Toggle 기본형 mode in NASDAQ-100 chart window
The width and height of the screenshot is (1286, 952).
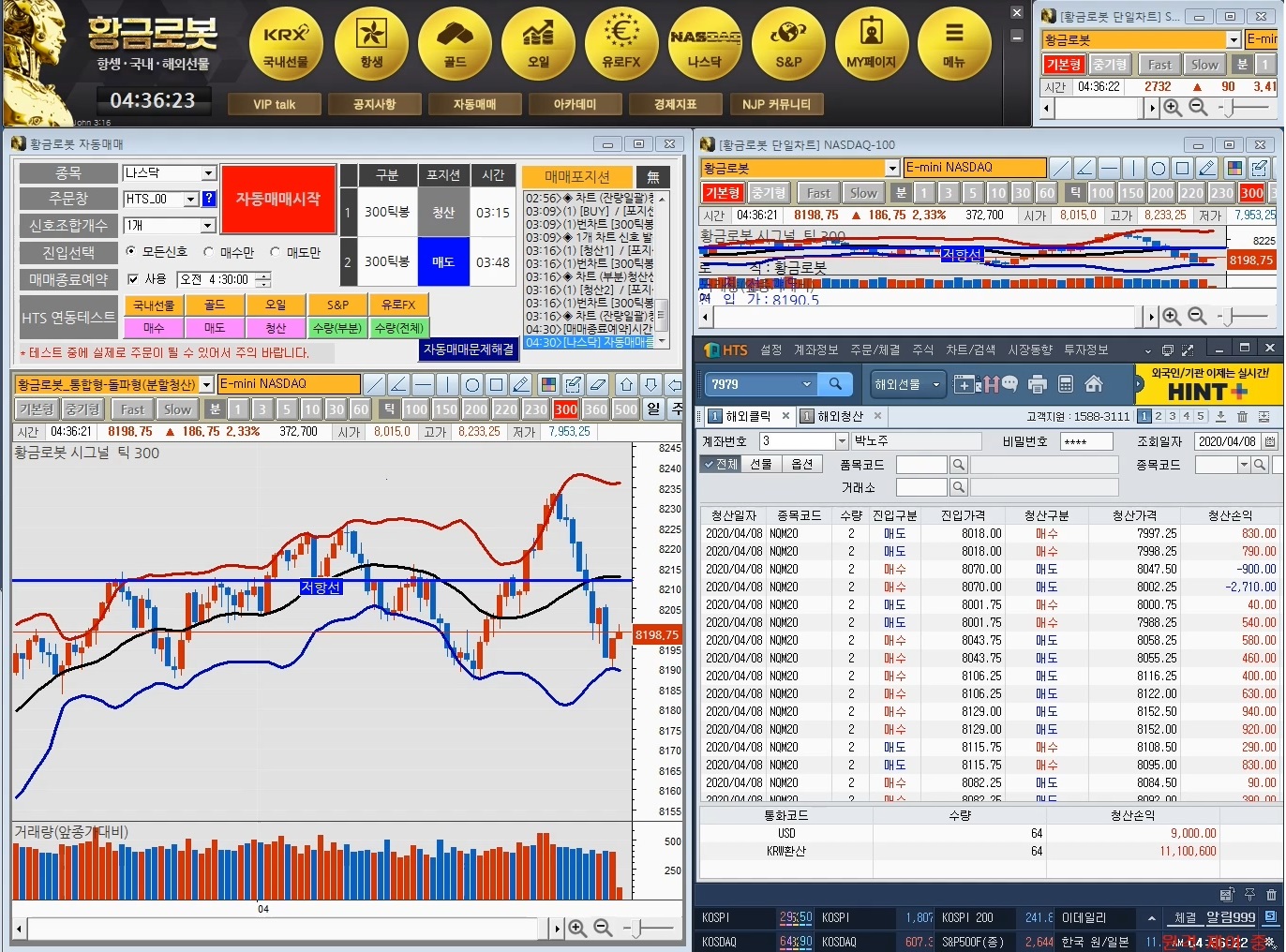723,192
